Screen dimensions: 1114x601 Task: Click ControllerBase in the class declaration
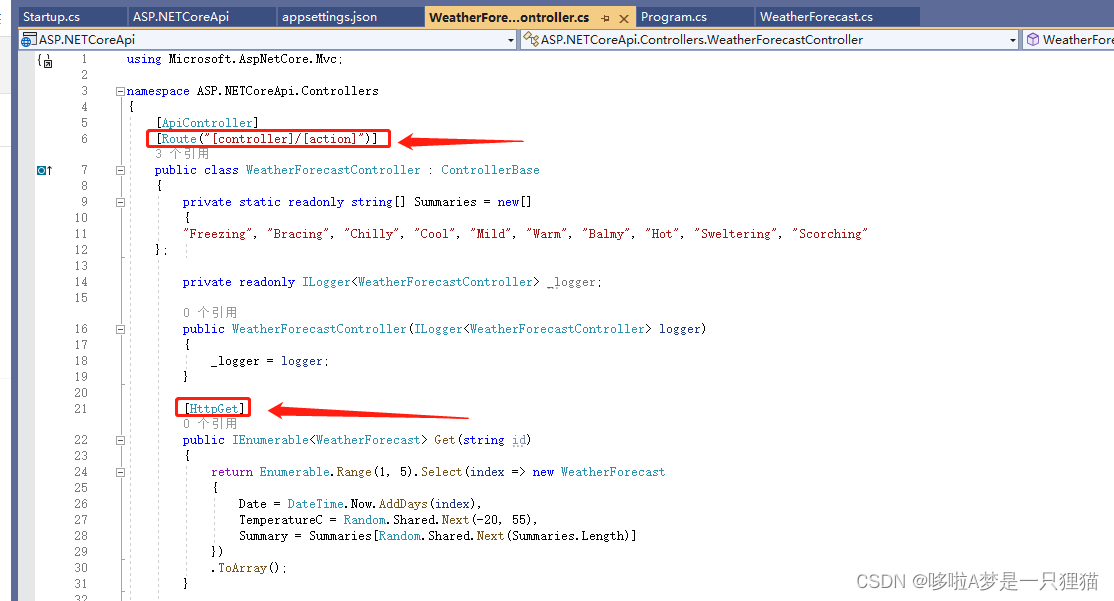tap(490, 170)
